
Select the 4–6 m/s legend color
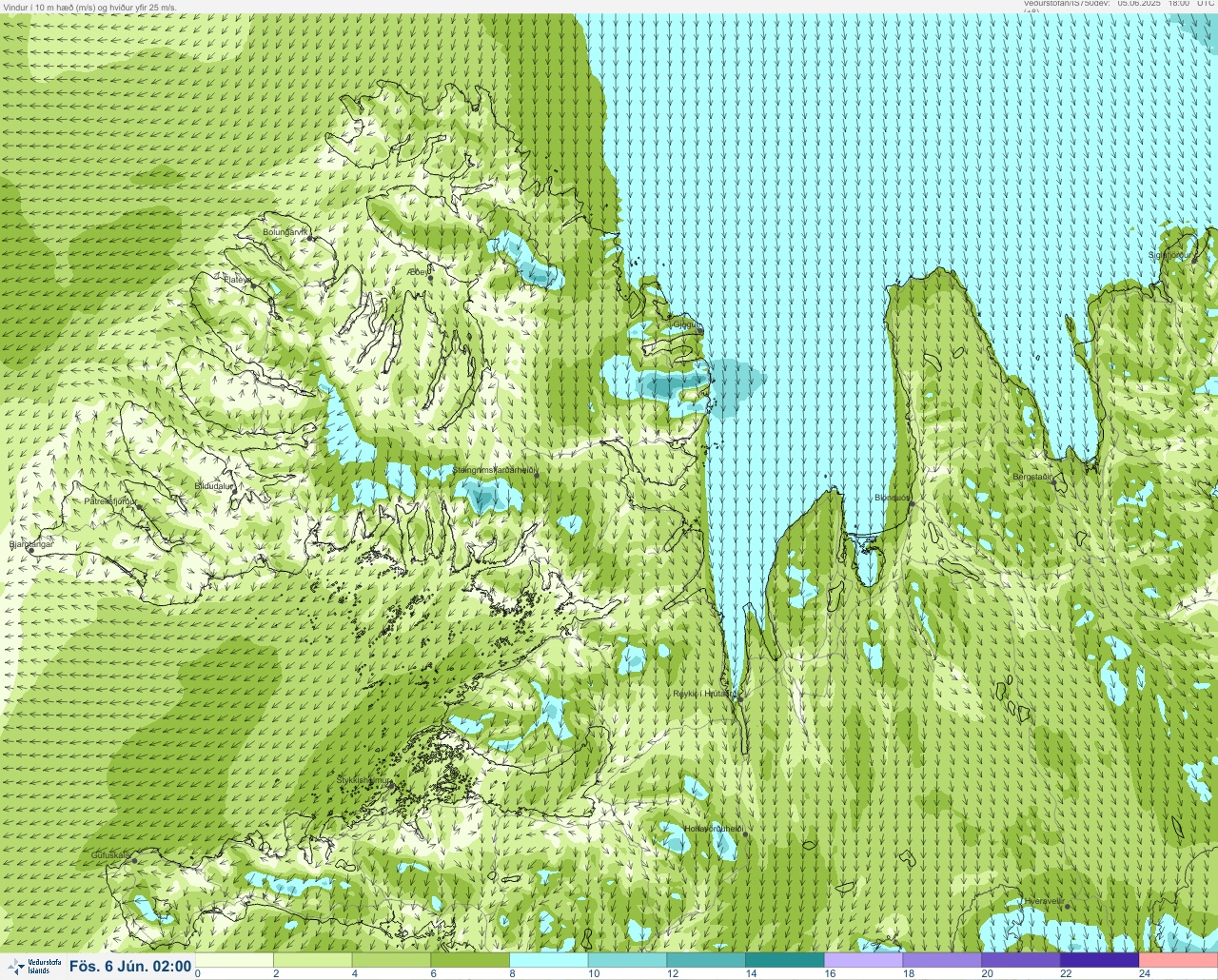pos(392,960)
